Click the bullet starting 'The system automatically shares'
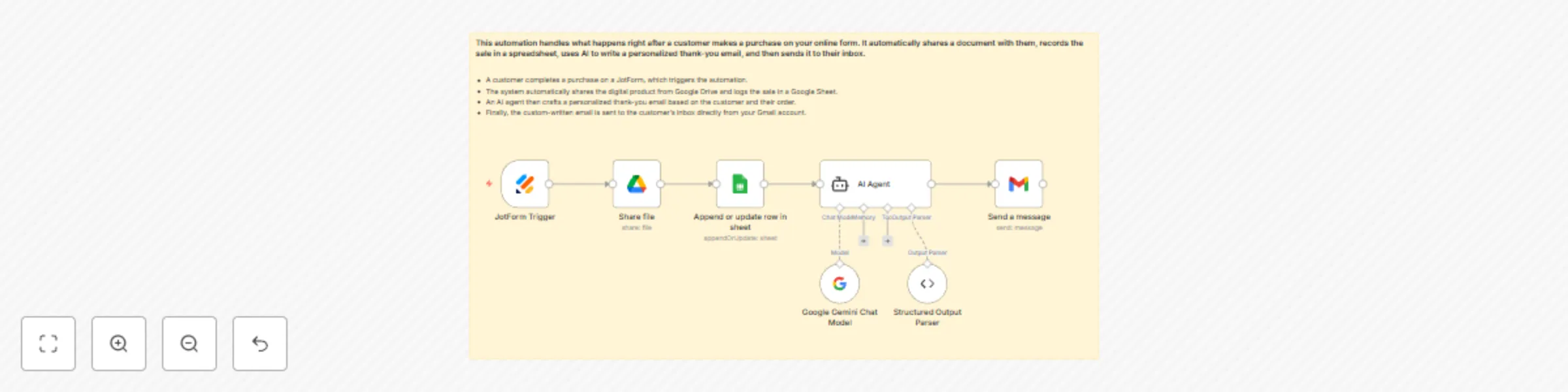The image size is (1568, 392). (661, 91)
